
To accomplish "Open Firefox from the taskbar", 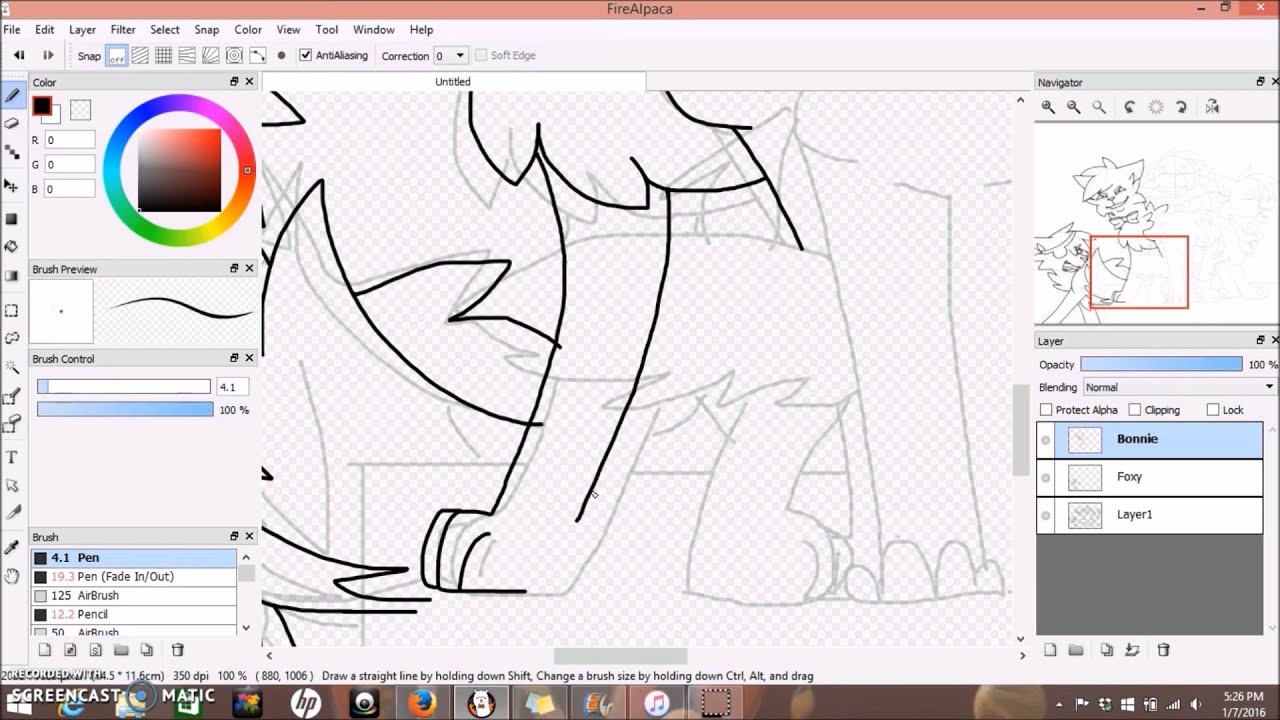I will 422,703.
